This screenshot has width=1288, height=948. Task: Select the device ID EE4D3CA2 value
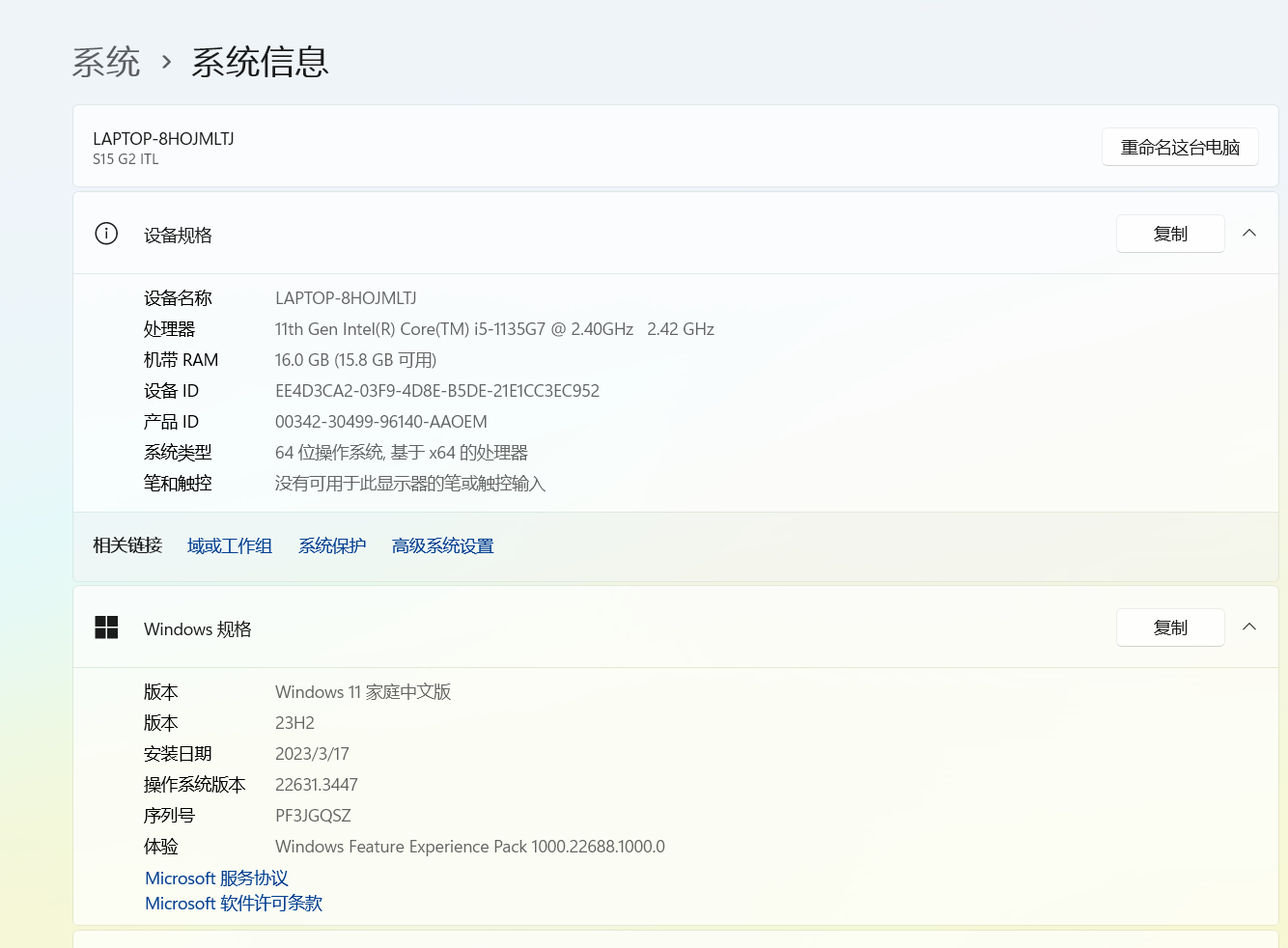coord(437,391)
